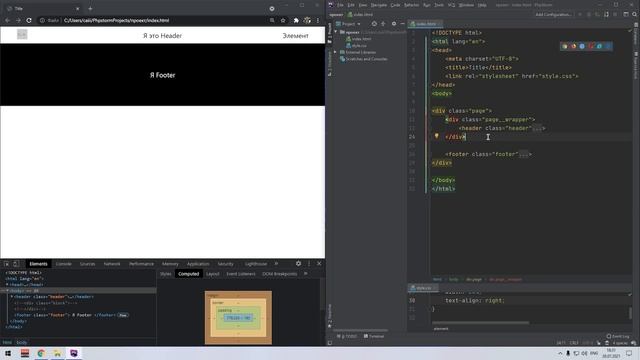Click zoom magnifier icon in address bar
The width and height of the screenshot is (640, 360).
point(272,20)
